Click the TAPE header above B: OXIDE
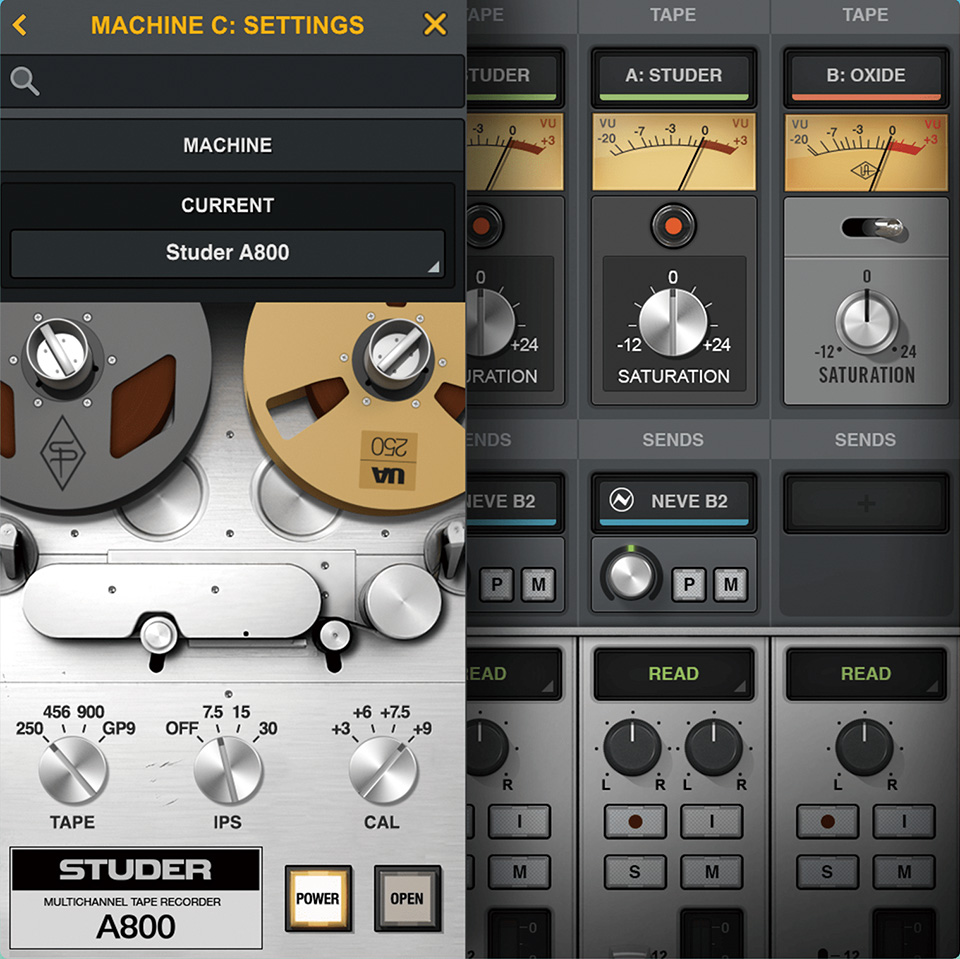Screen dimensions: 960x959 tap(865, 15)
